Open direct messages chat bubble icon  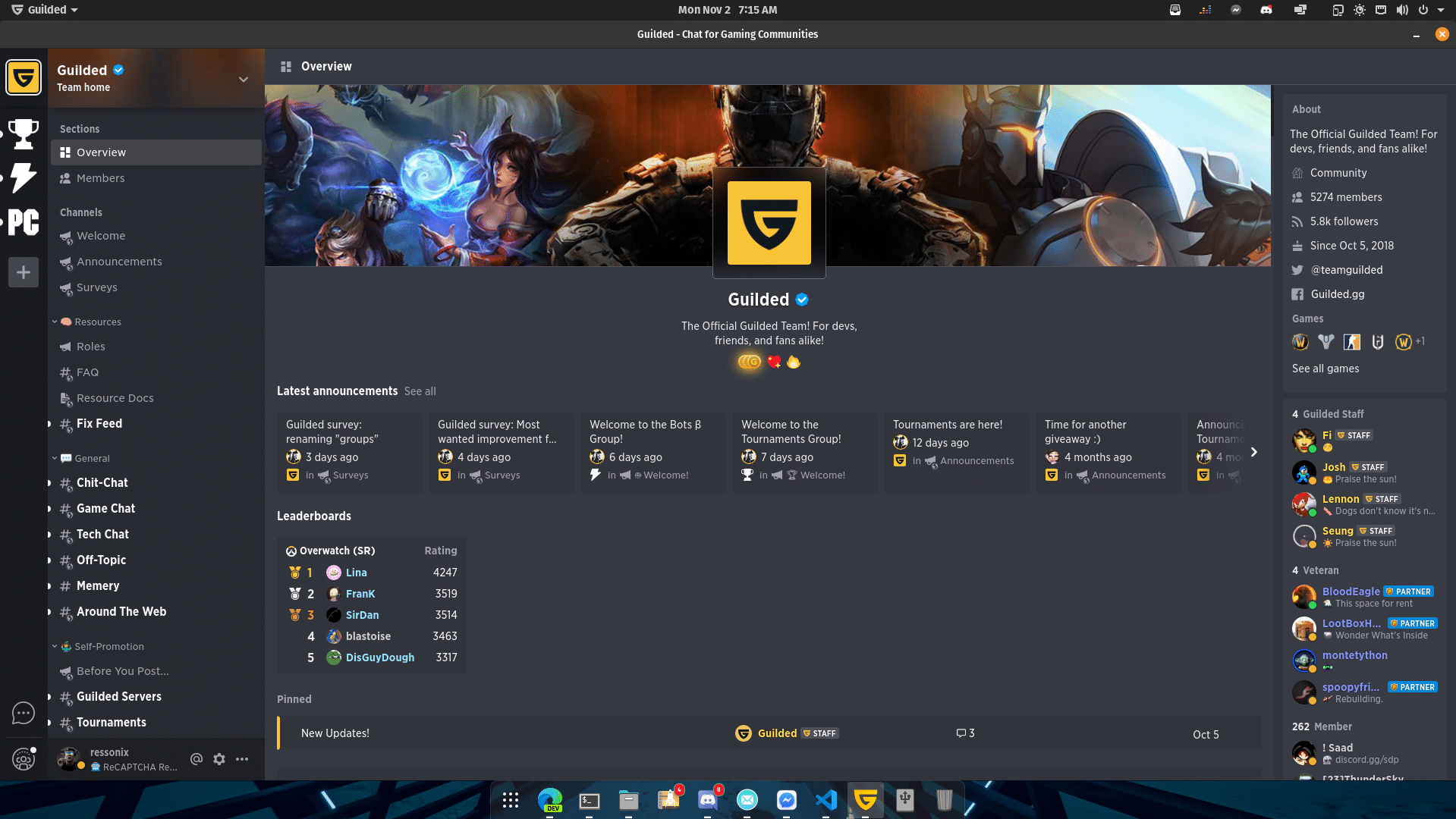(24, 713)
